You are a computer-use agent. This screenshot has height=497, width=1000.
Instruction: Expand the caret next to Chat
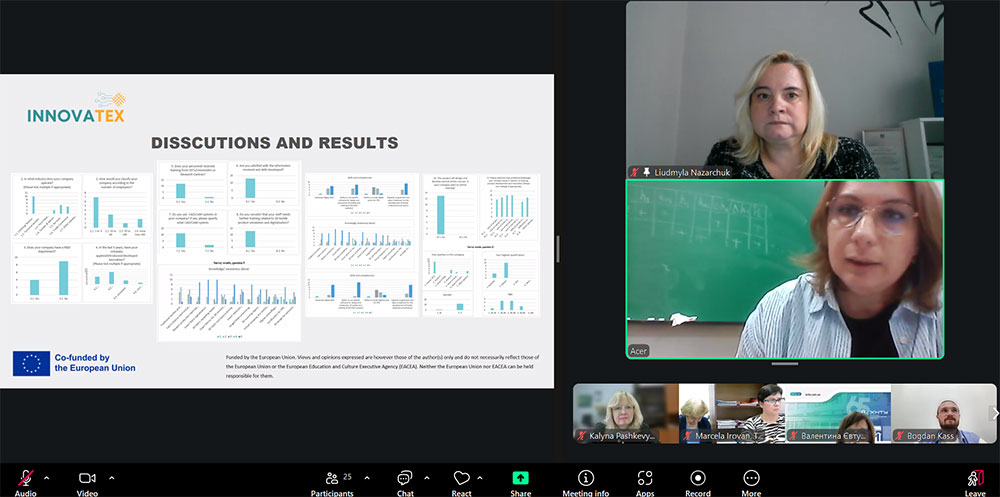(428, 477)
